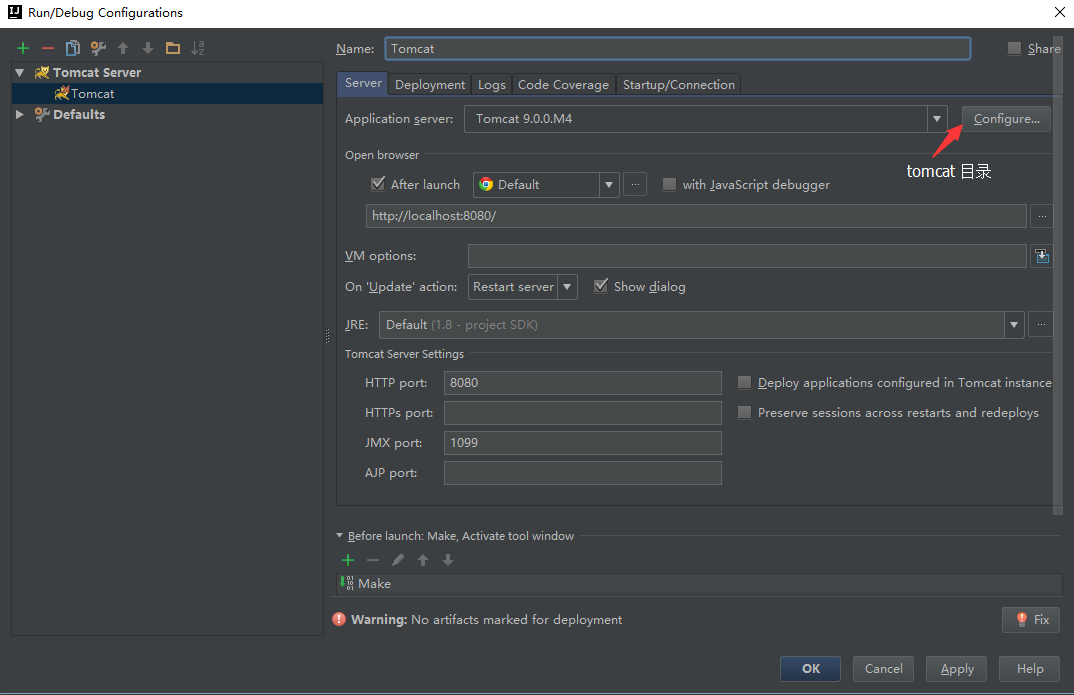Click the VM options input field
Image resolution: width=1074 pixels, height=695 pixels.
coord(747,256)
